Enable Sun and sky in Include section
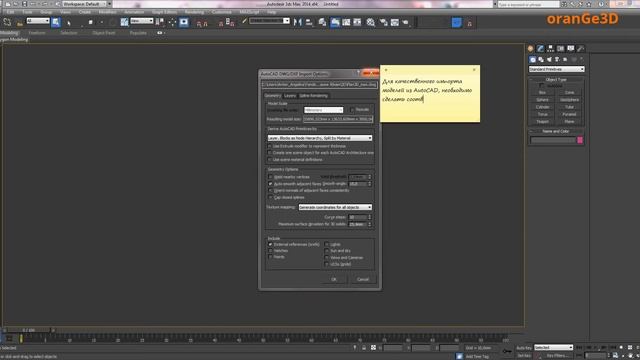640x360 pixels. 327,251
